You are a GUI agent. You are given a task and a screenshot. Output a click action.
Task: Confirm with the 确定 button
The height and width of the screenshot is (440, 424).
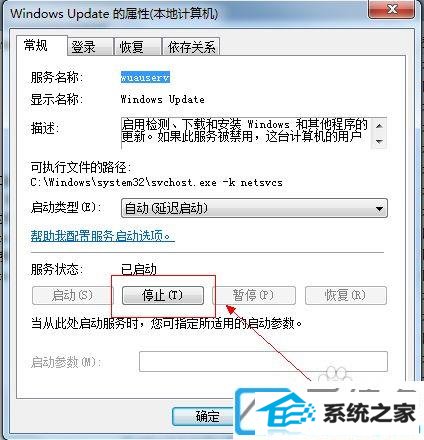[207, 416]
